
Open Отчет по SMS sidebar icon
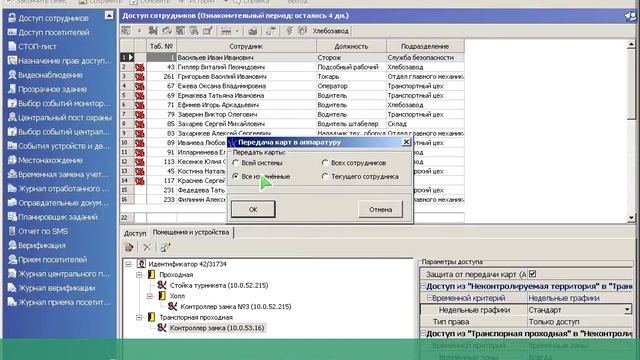click(x=12, y=231)
